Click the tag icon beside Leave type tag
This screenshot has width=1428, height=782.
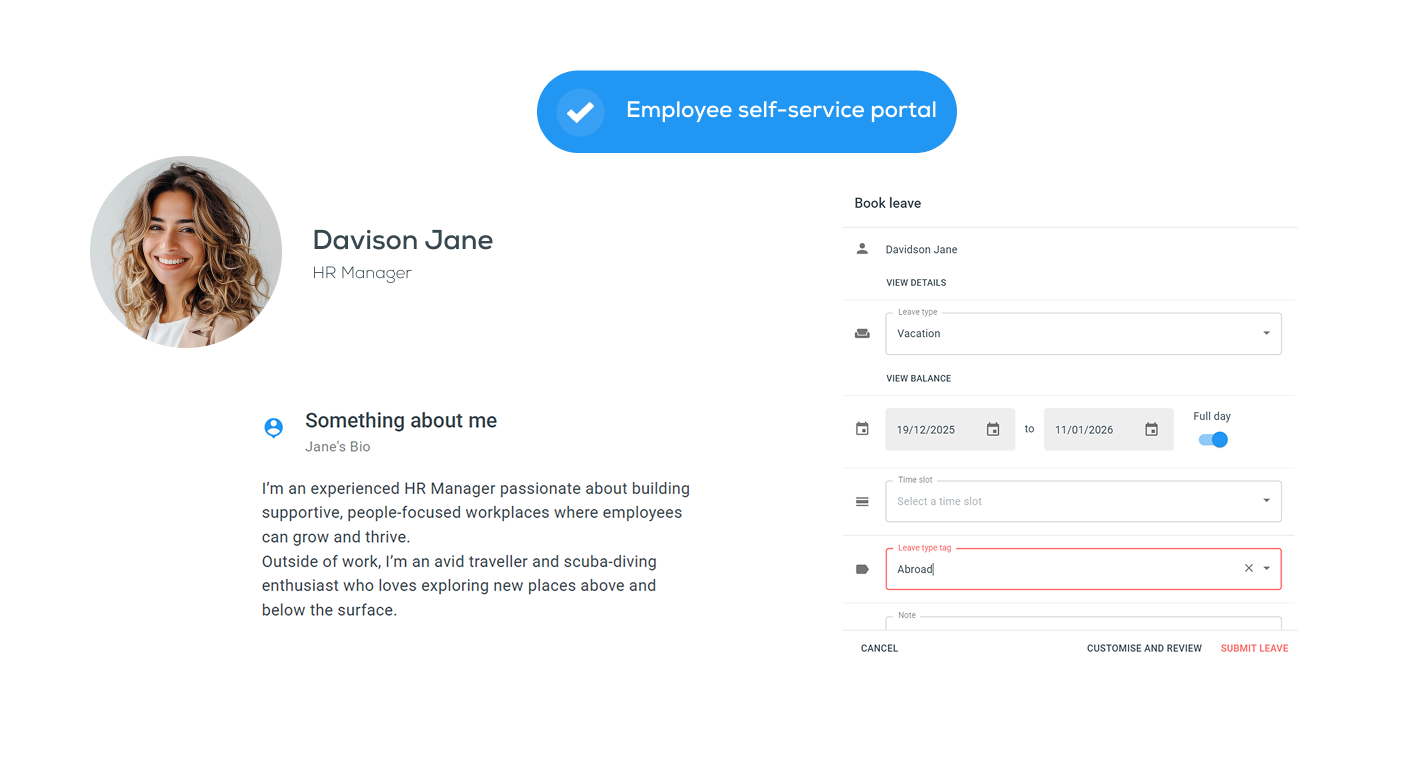[862, 569]
